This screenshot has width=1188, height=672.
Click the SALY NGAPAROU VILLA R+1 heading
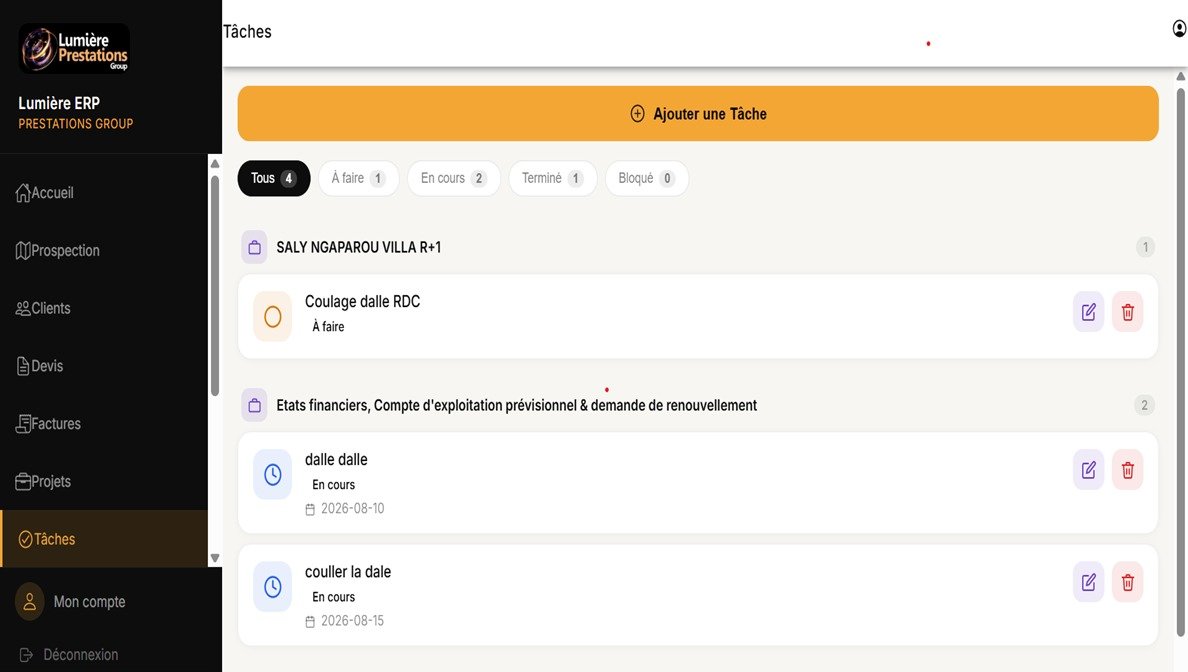[x=358, y=247]
